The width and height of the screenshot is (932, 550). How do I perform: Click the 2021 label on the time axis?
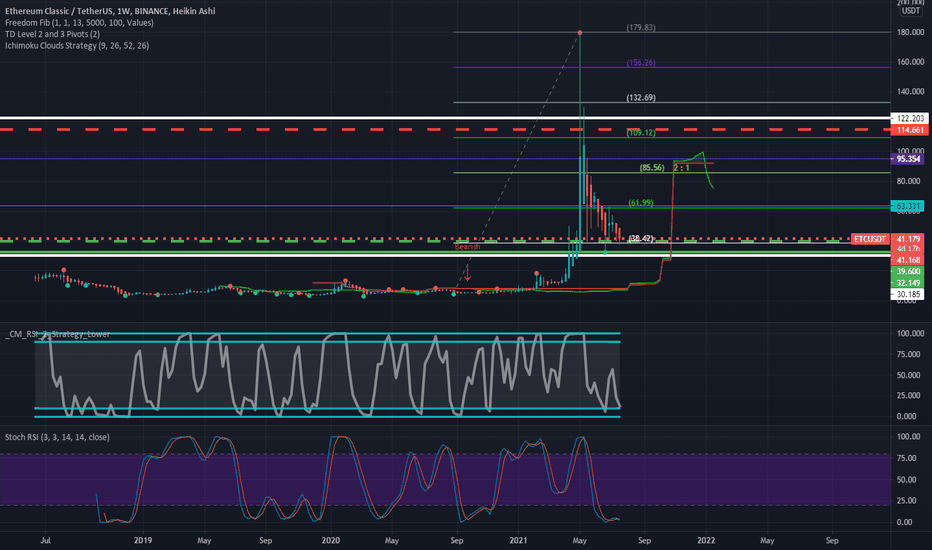click(518, 540)
